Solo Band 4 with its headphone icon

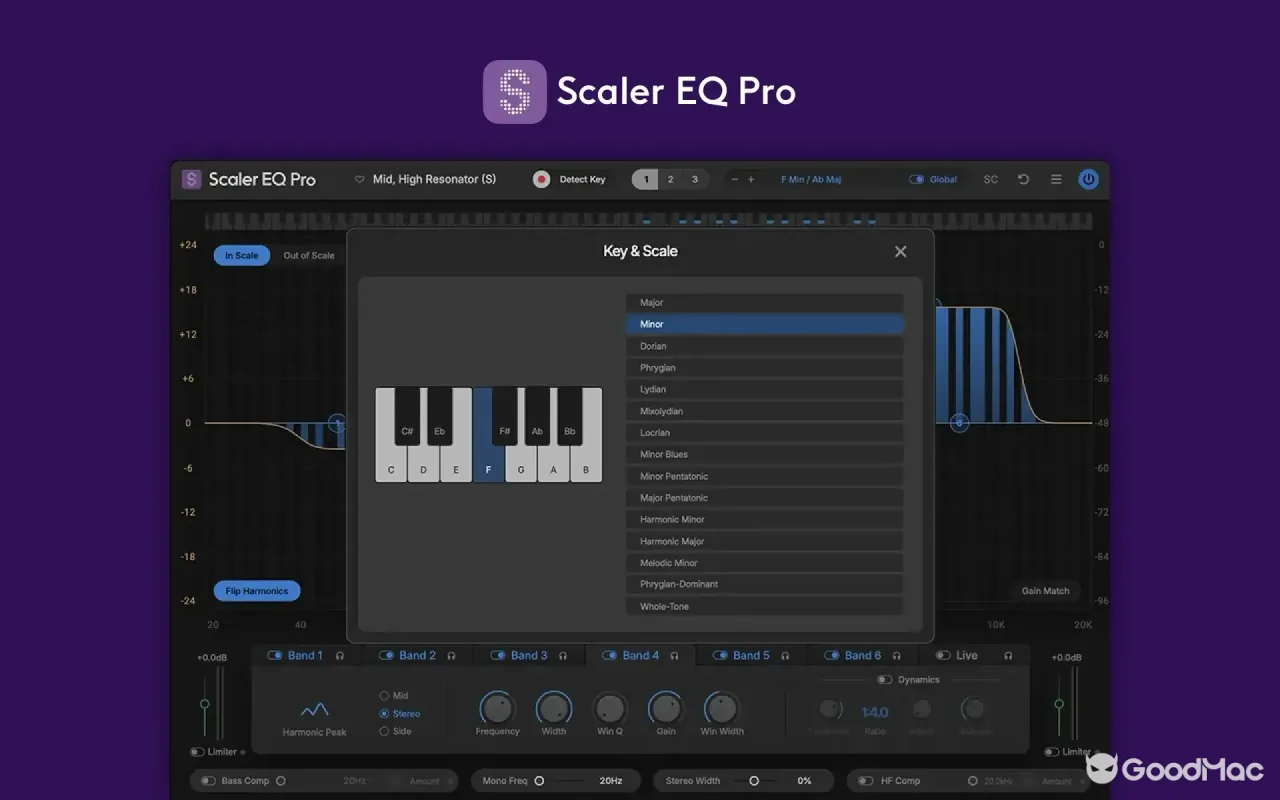point(674,656)
